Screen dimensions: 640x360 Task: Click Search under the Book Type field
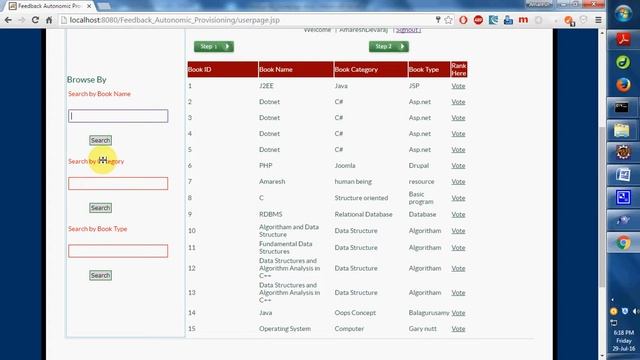click(x=100, y=276)
